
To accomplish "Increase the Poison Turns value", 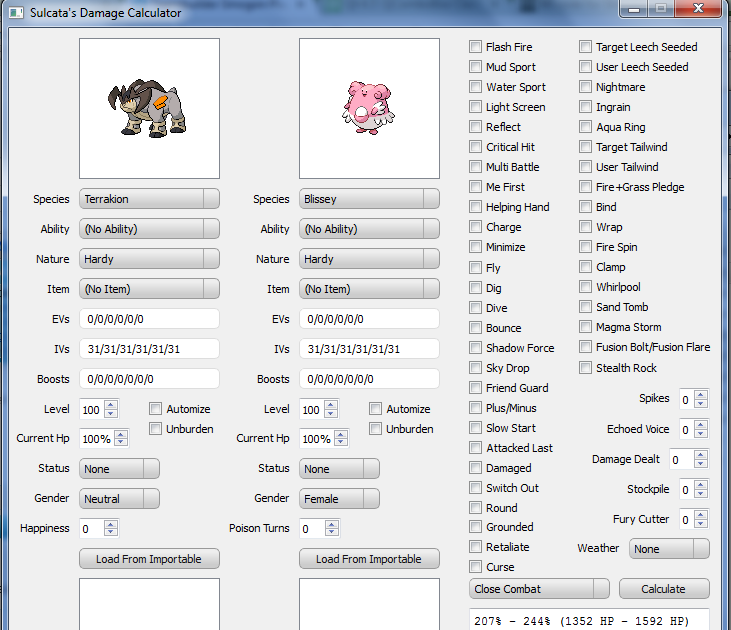I will (x=331, y=525).
